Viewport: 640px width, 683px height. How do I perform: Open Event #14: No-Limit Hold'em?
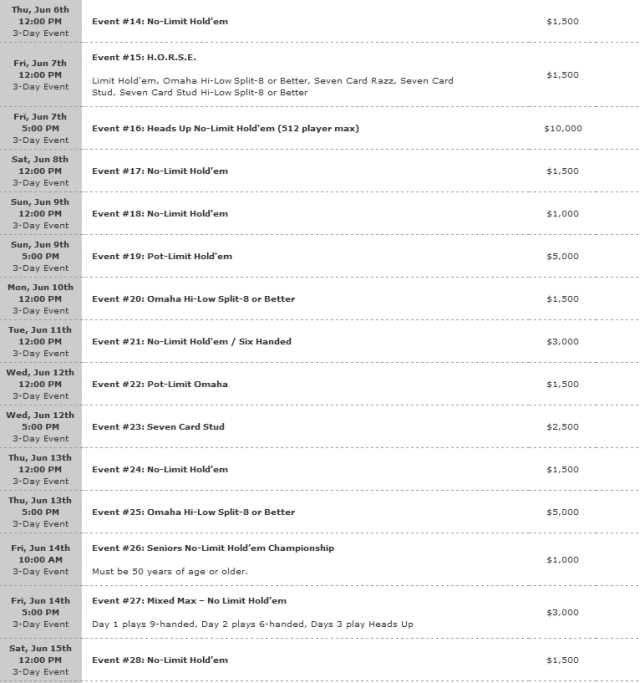[x=160, y=21]
